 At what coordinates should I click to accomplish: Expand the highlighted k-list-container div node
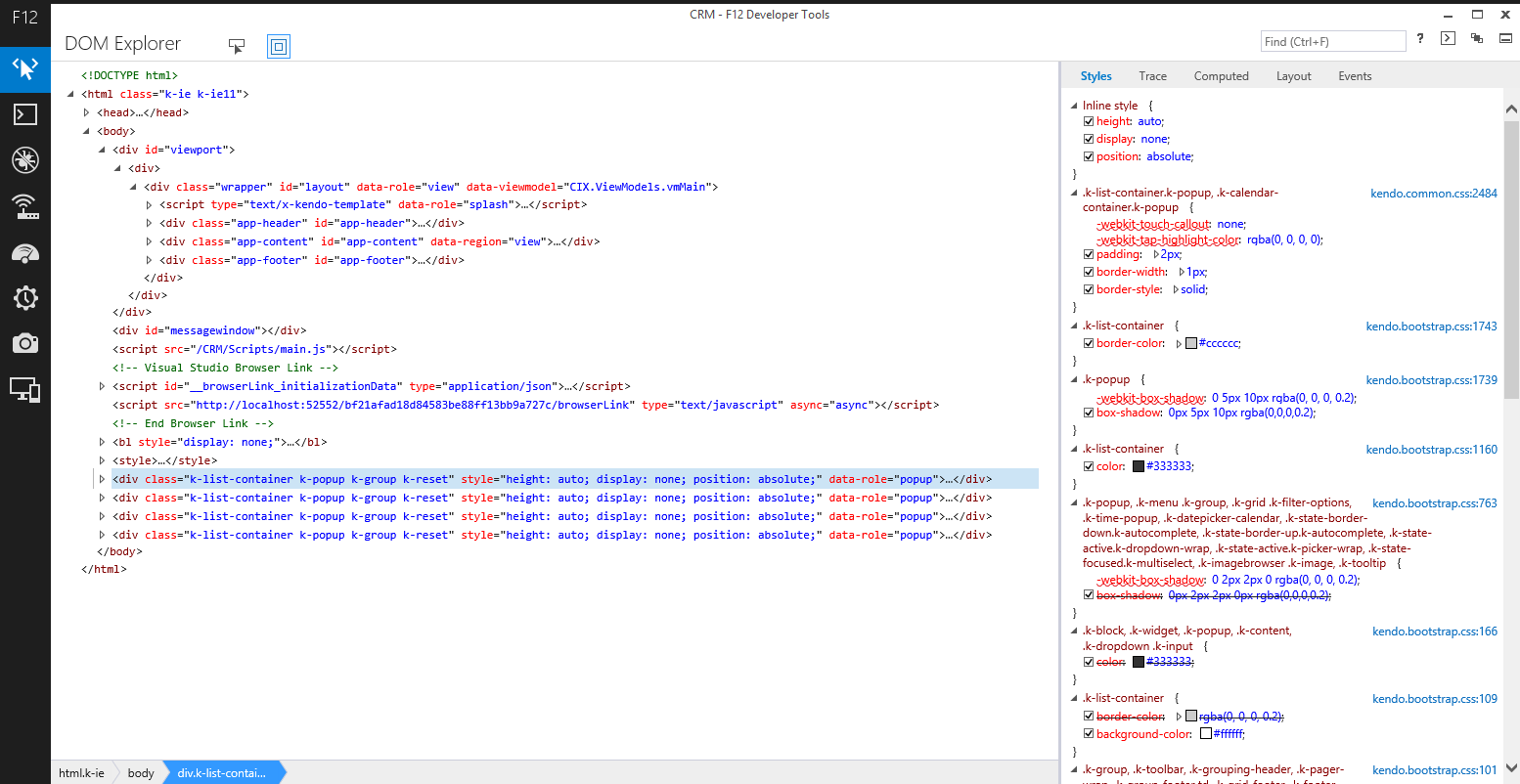[103, 479]
